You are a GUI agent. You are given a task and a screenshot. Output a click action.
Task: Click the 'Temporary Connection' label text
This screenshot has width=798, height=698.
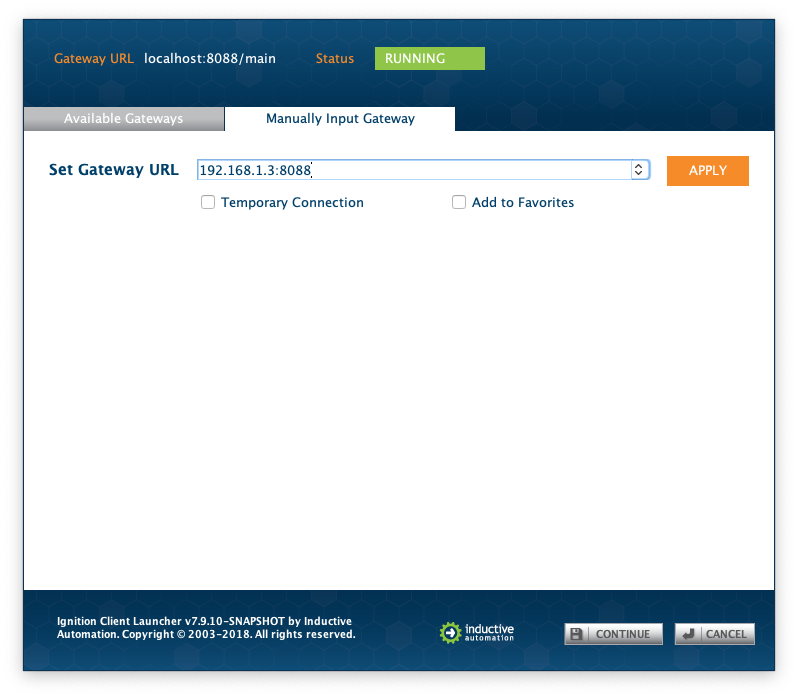(292, 203)
